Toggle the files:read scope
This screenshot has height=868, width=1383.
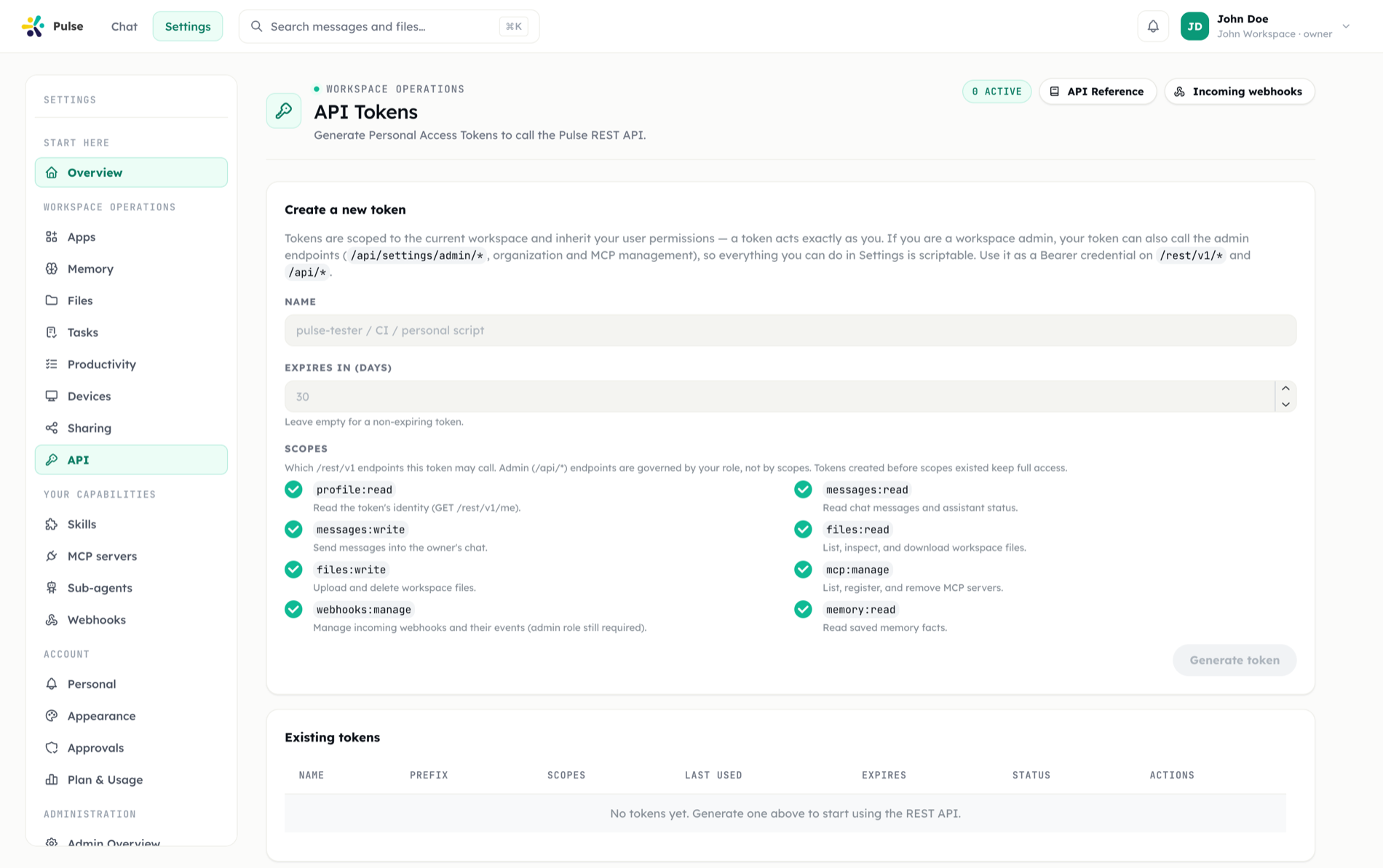(803, 530)
